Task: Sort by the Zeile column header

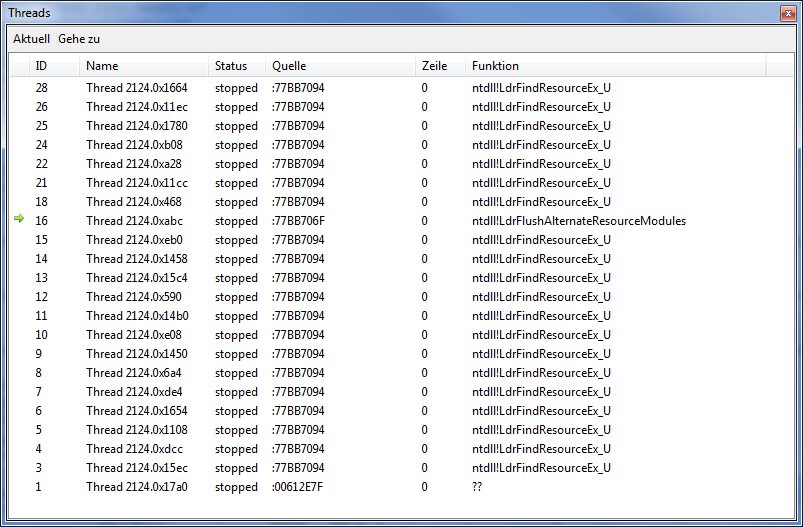Action: (434, 66)
